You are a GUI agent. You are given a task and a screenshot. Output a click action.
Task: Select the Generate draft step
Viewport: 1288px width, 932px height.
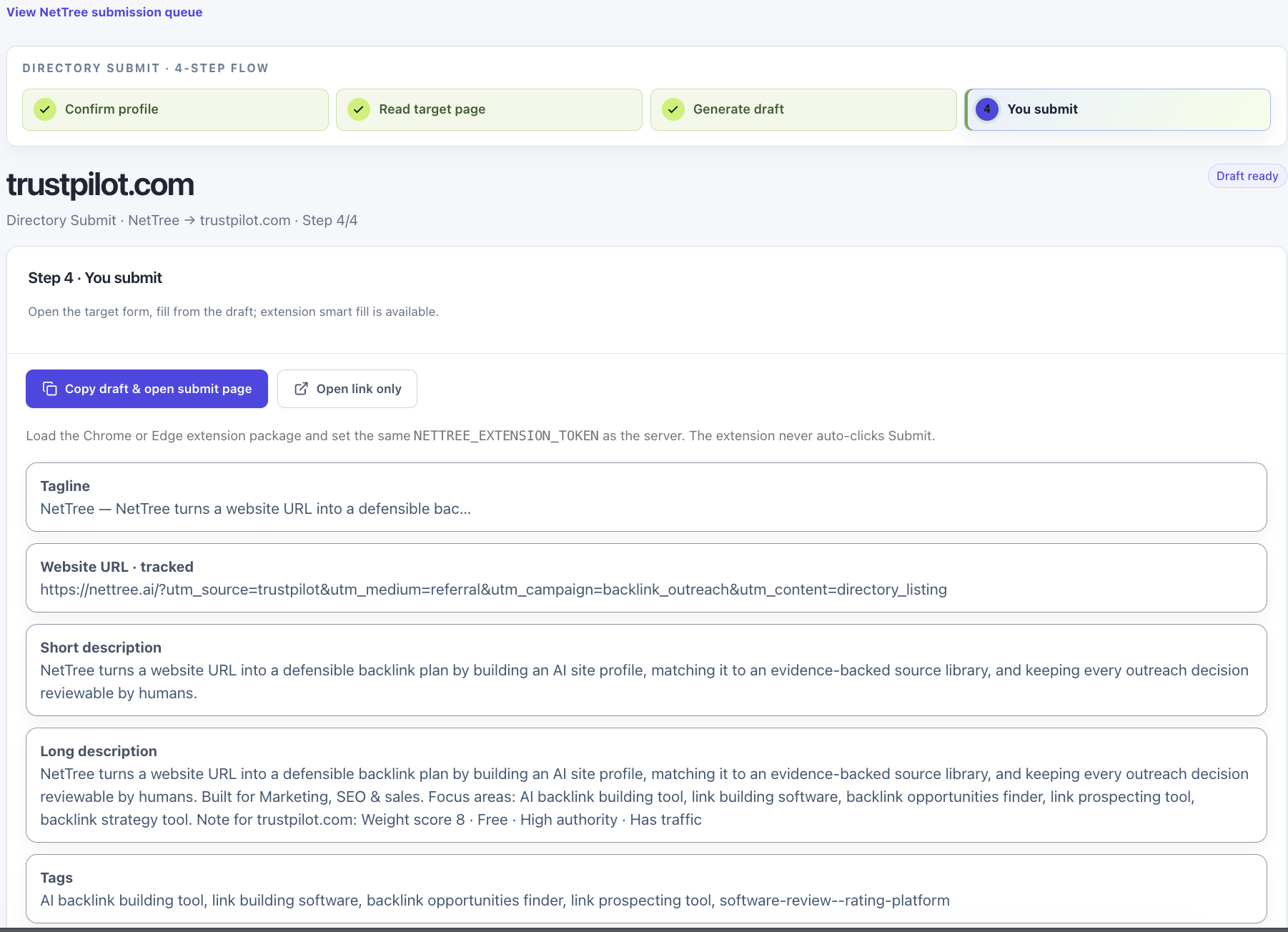click(803, 109)
